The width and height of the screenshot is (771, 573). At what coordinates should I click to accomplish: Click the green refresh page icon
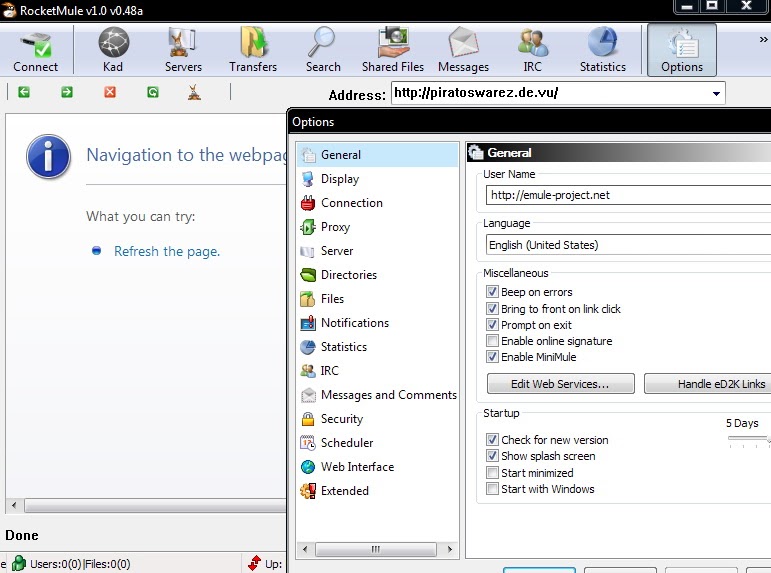pos(153,92)
